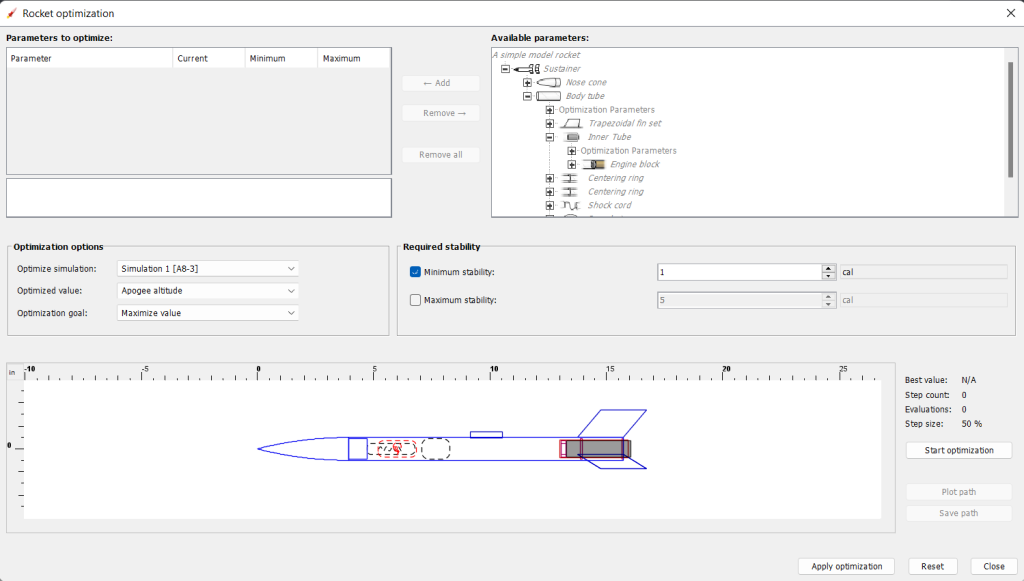
Task: Select the Engine block icon
Action: 593,164
